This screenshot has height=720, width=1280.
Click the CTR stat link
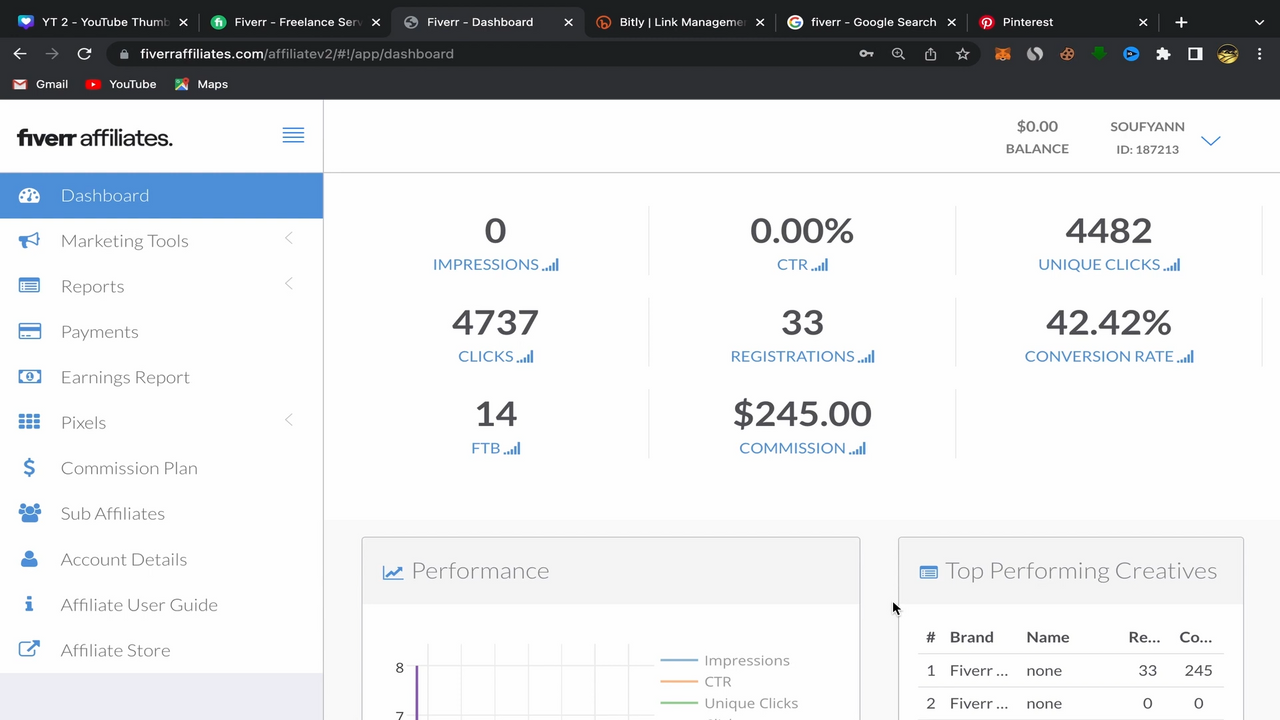[802, 264]
